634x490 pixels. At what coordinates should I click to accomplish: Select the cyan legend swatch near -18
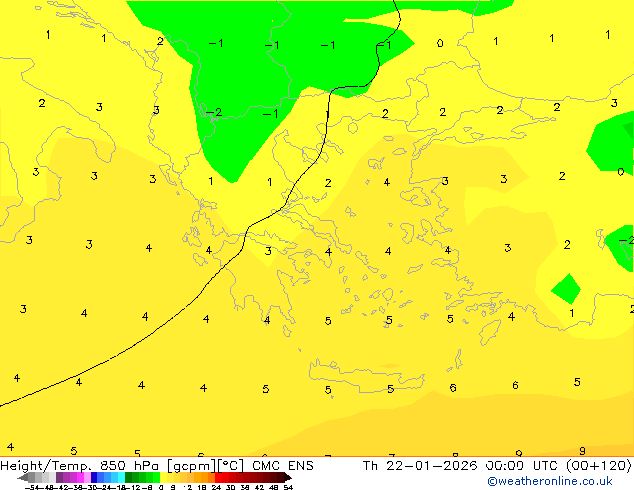click(122, 477)
